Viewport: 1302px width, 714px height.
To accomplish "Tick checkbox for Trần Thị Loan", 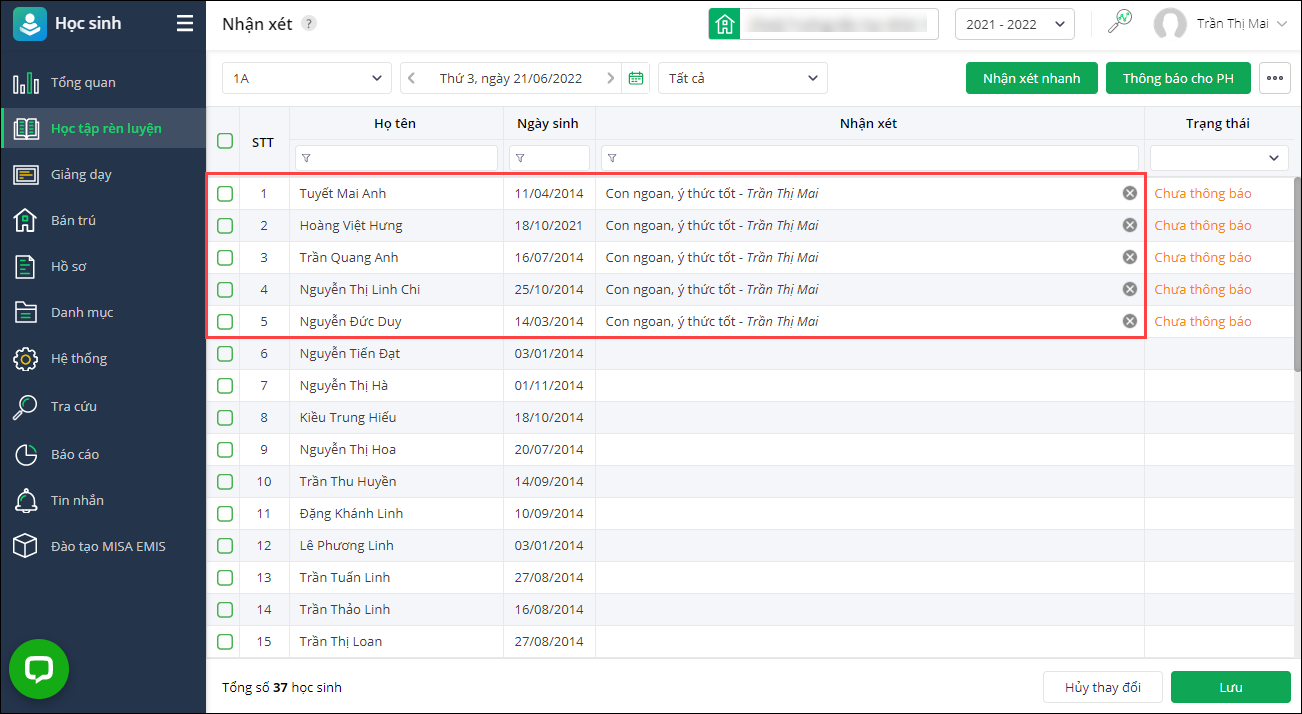I will (x=225, y=641).
